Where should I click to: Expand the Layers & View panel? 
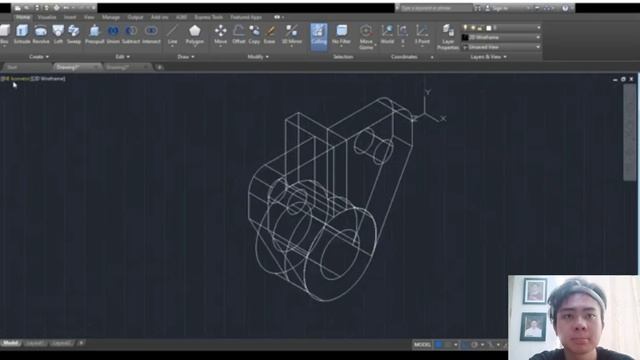coord(489,57)
